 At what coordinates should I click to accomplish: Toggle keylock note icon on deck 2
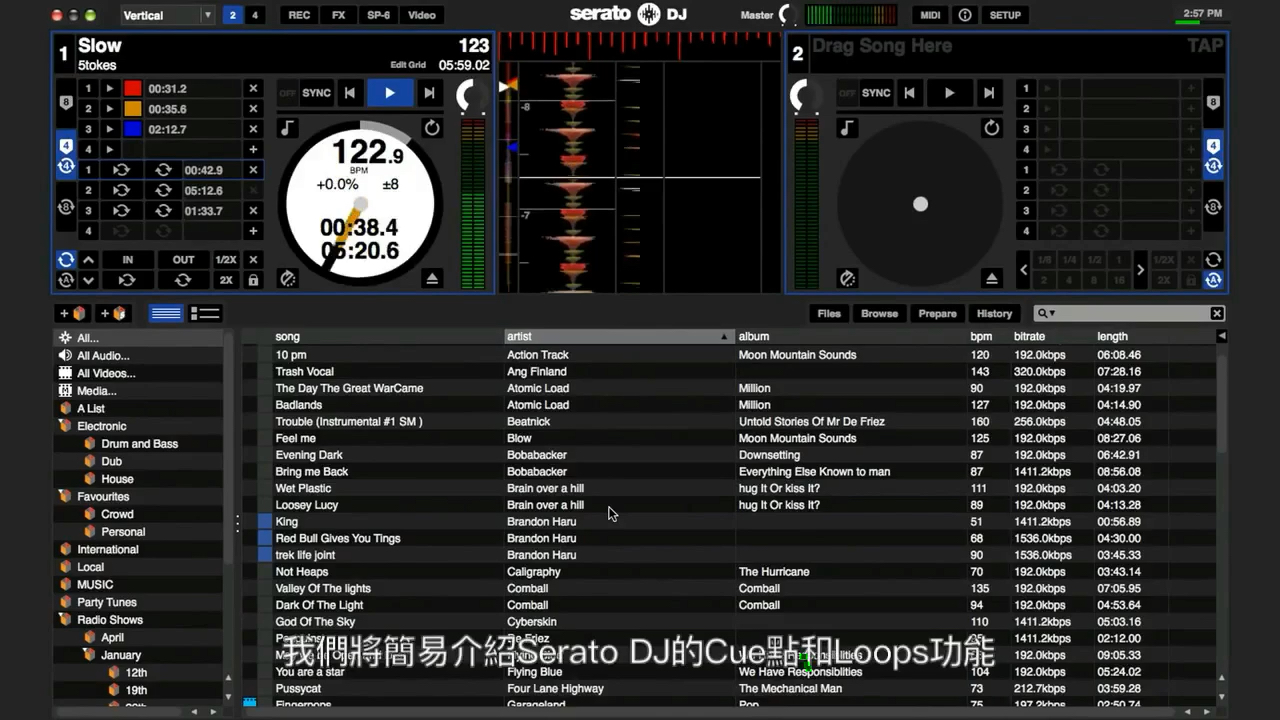(847, 128)
